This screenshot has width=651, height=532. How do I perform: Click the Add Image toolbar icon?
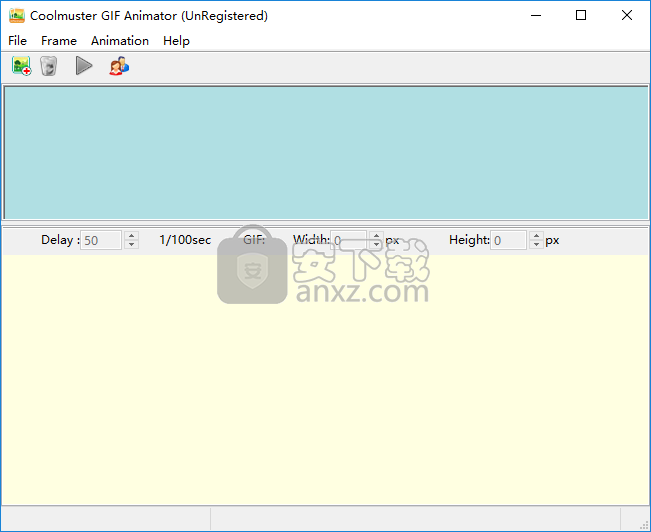pyautogui.click(x=22, y=66)
